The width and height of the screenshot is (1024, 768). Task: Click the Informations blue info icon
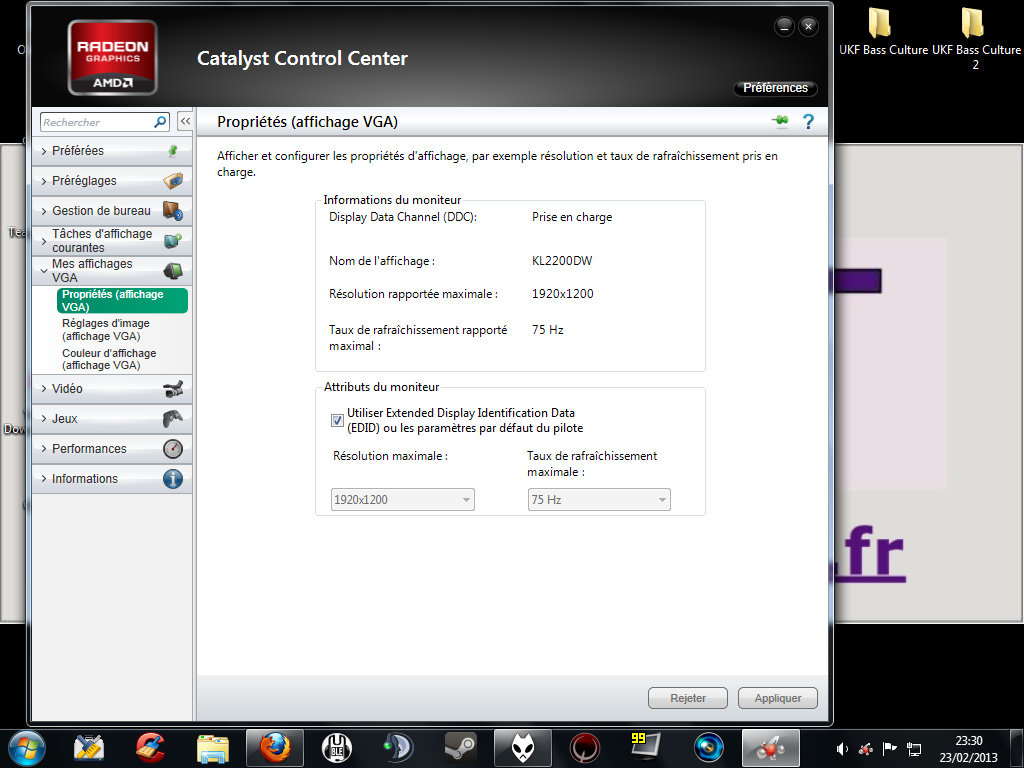pos(173,479)
